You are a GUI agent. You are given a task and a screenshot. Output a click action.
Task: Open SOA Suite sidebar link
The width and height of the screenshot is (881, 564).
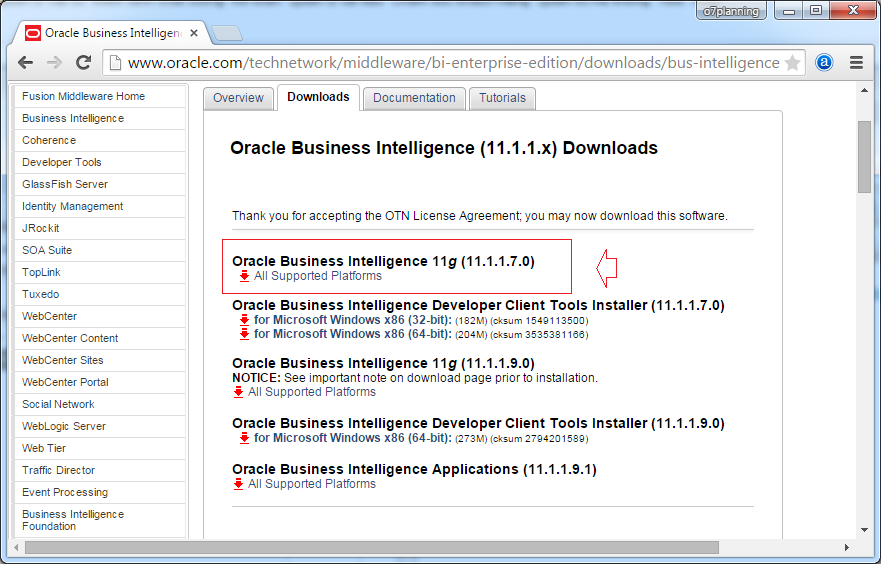coord(100,250)
